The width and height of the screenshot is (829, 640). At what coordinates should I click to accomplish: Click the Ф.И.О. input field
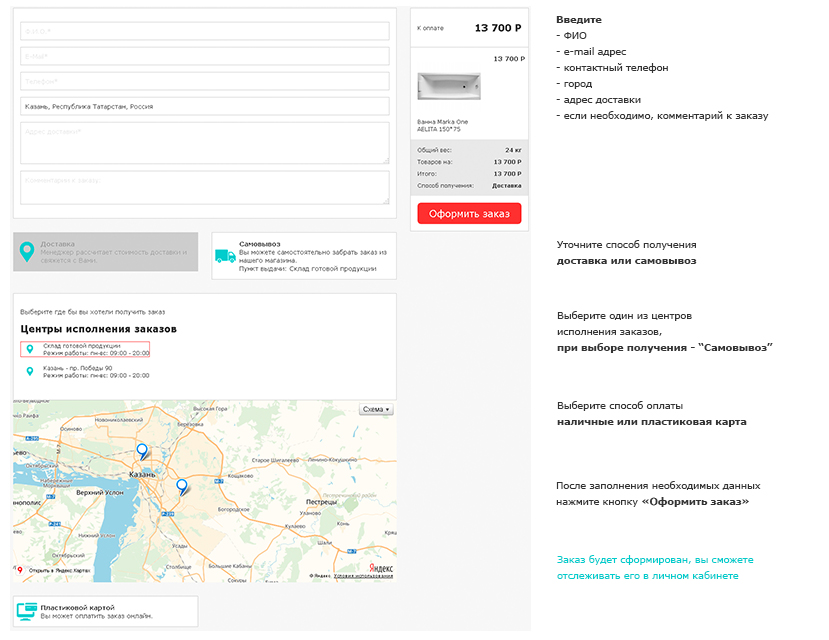pos(204,31)
